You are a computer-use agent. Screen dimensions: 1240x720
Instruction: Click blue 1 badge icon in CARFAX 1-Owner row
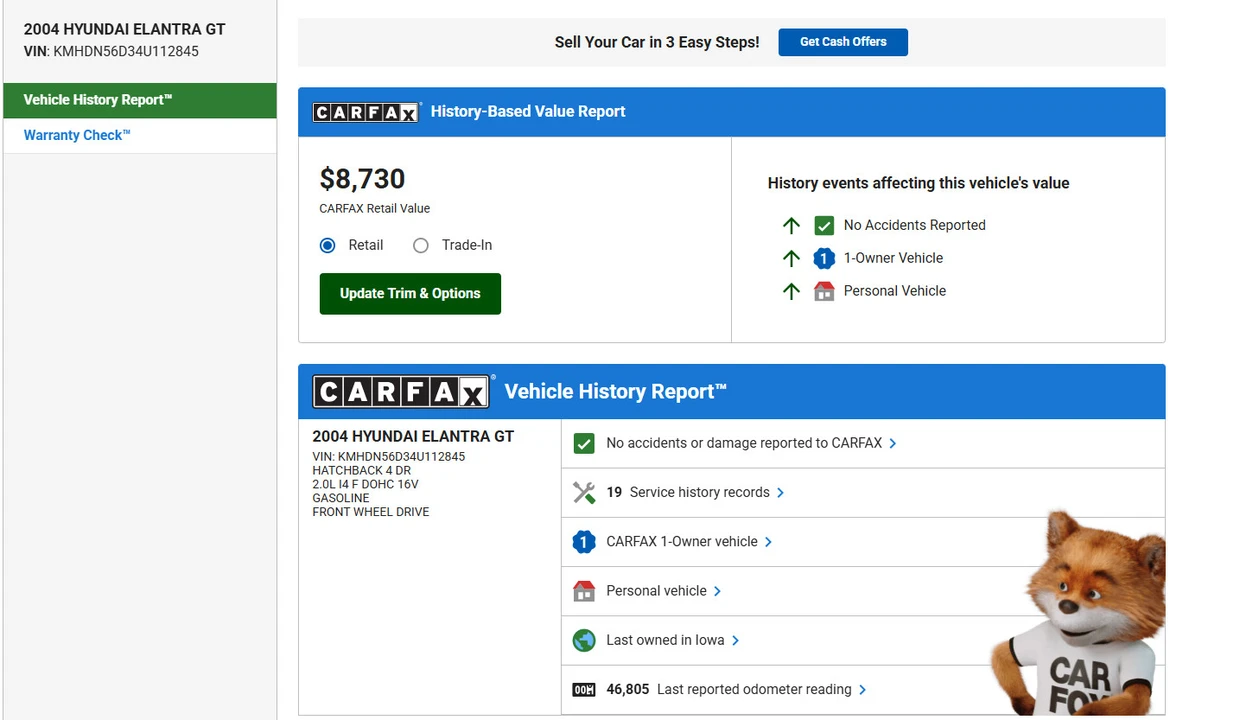(584, 542)
